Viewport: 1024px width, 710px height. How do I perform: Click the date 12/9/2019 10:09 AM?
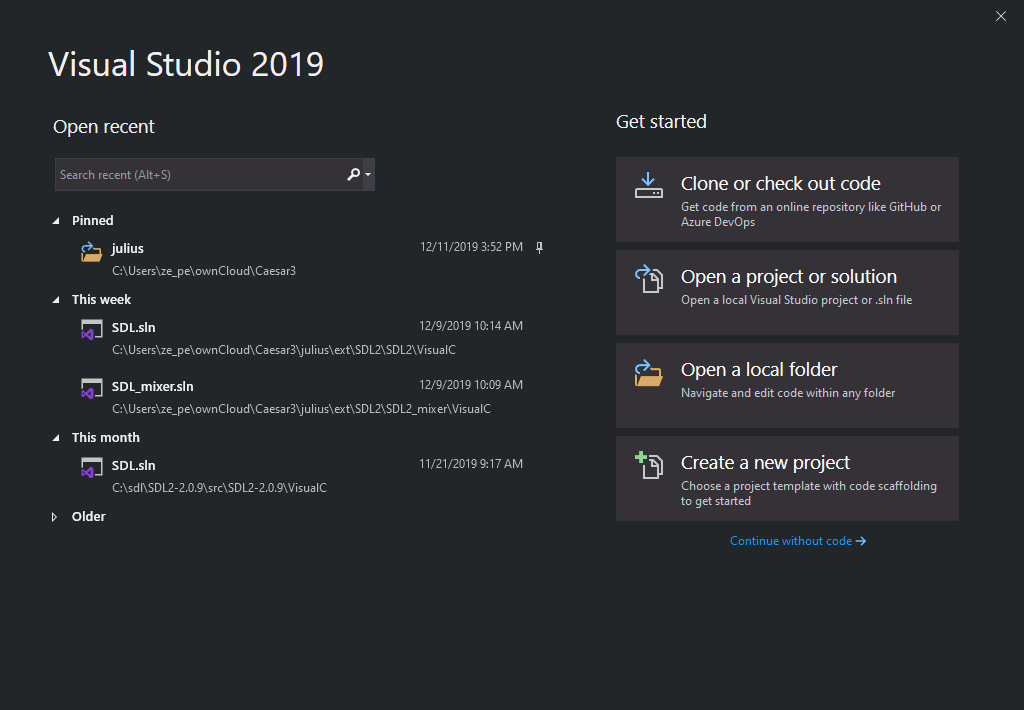[471, 385]
